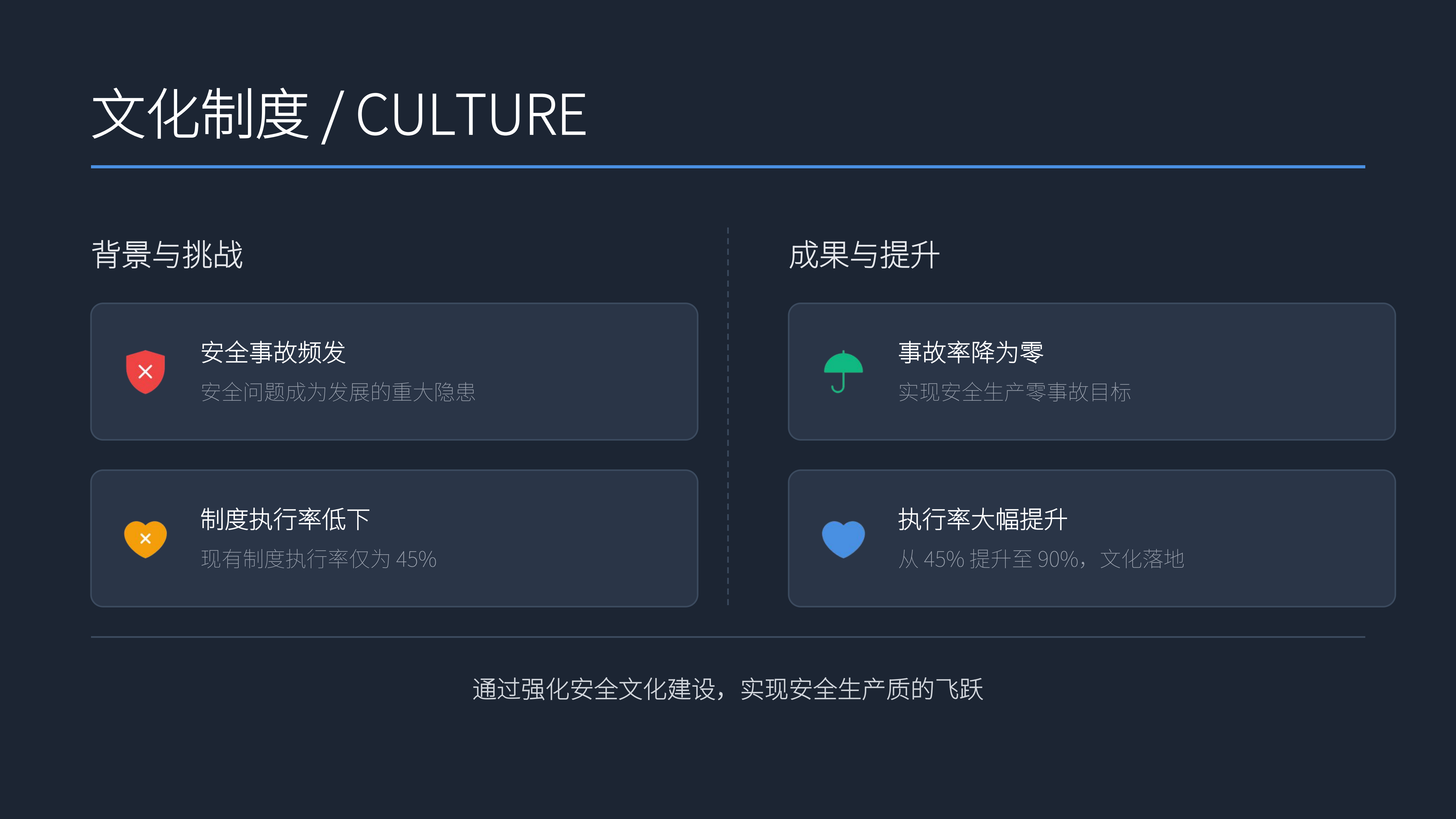Click the 成果与提升 section heading
Viewport: 1456px width, 819px height.
click(x=864, y=255)
